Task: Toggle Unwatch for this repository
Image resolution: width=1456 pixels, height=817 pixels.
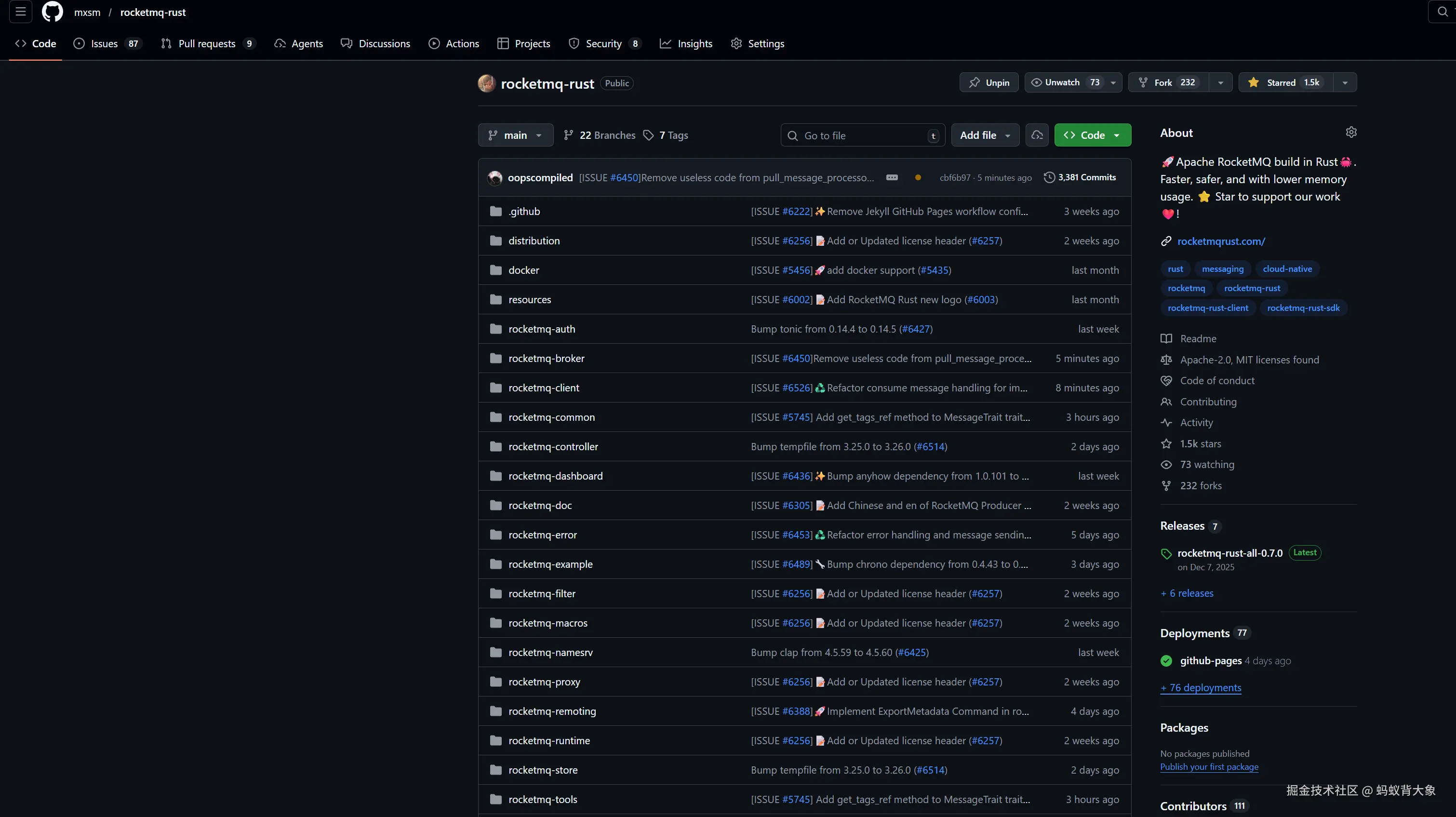Action: tap(1064, 82)
